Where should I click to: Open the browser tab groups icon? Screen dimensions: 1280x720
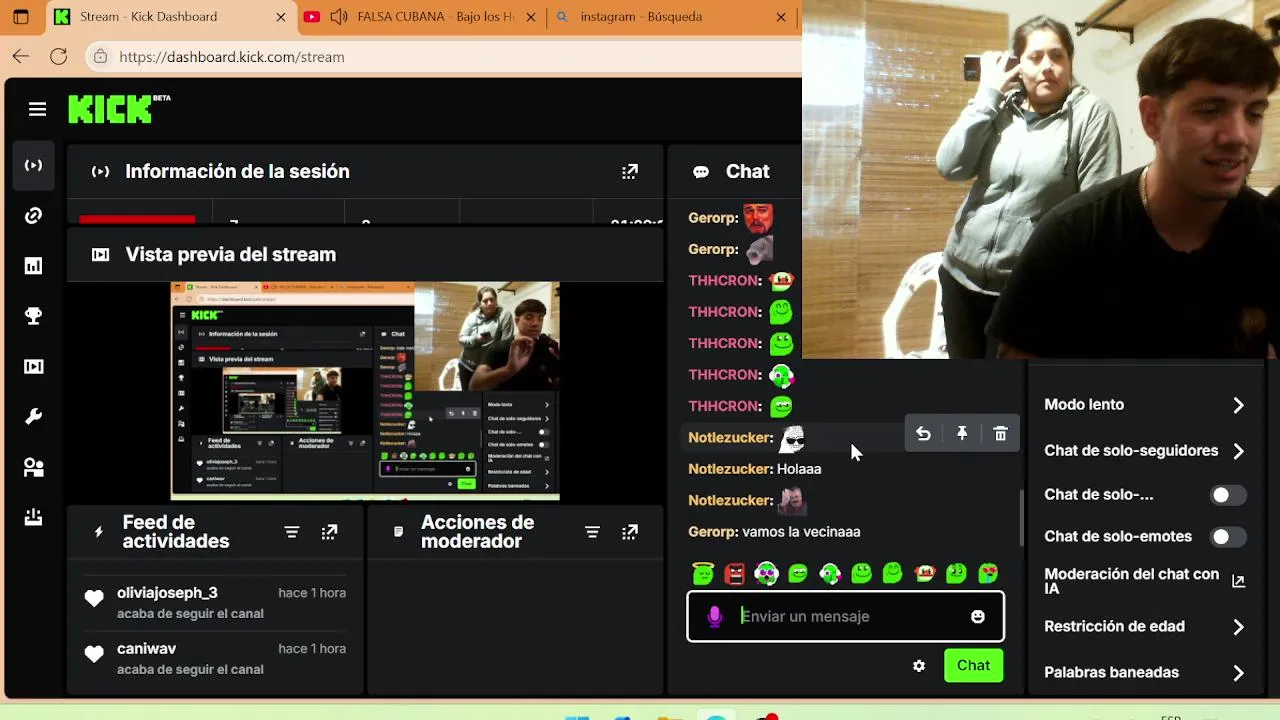[x=21, y=17]
